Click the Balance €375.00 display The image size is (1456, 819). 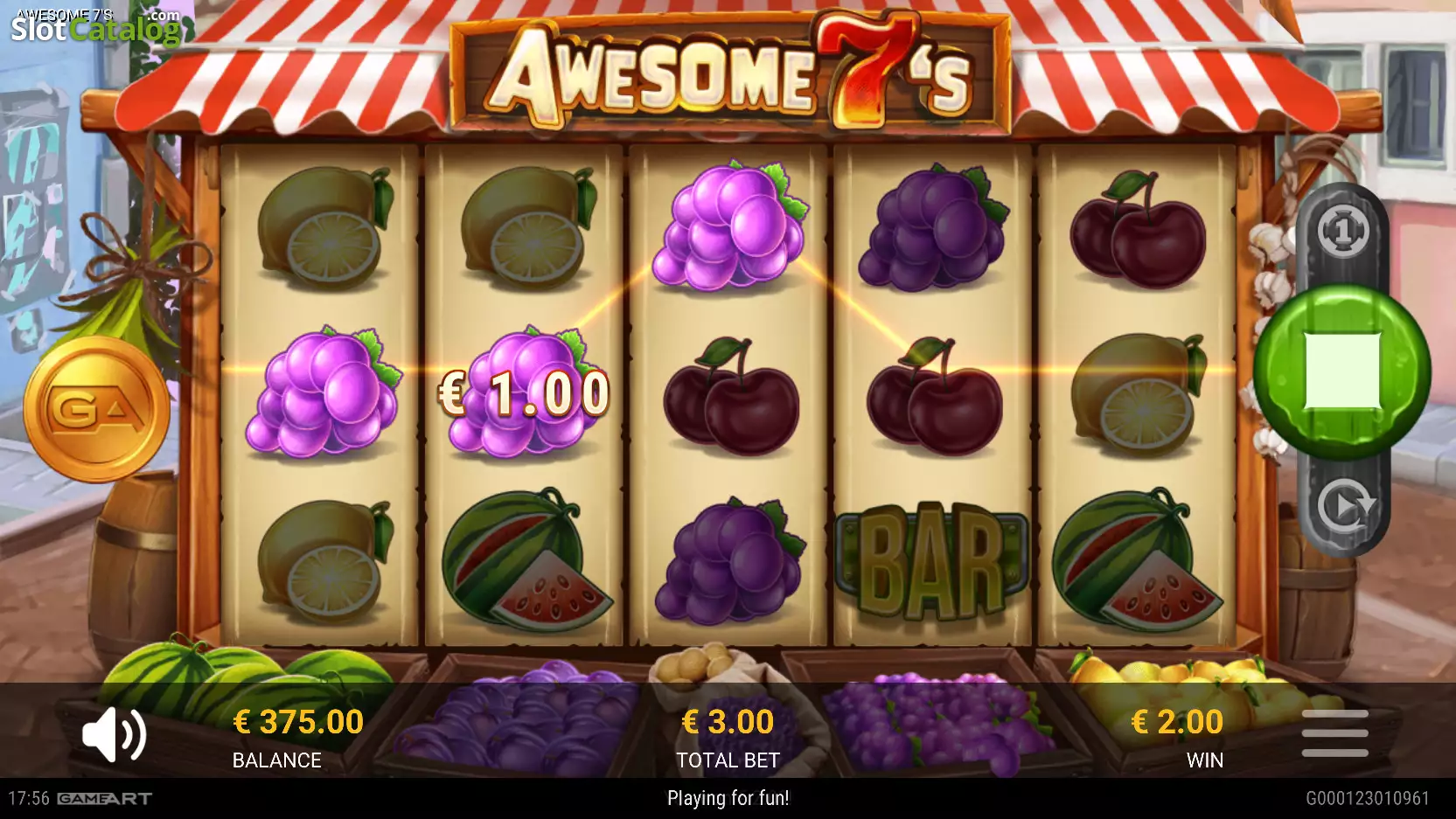297,737
